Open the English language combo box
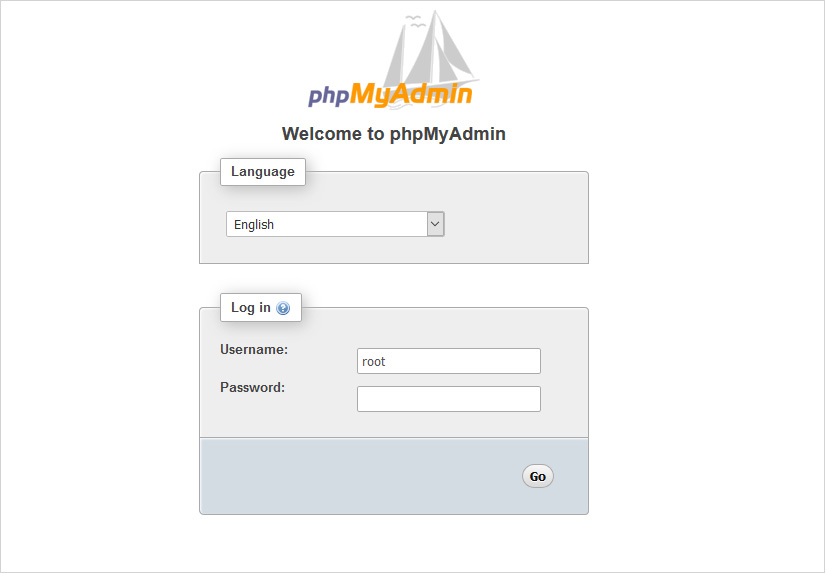 click(335, 224)
